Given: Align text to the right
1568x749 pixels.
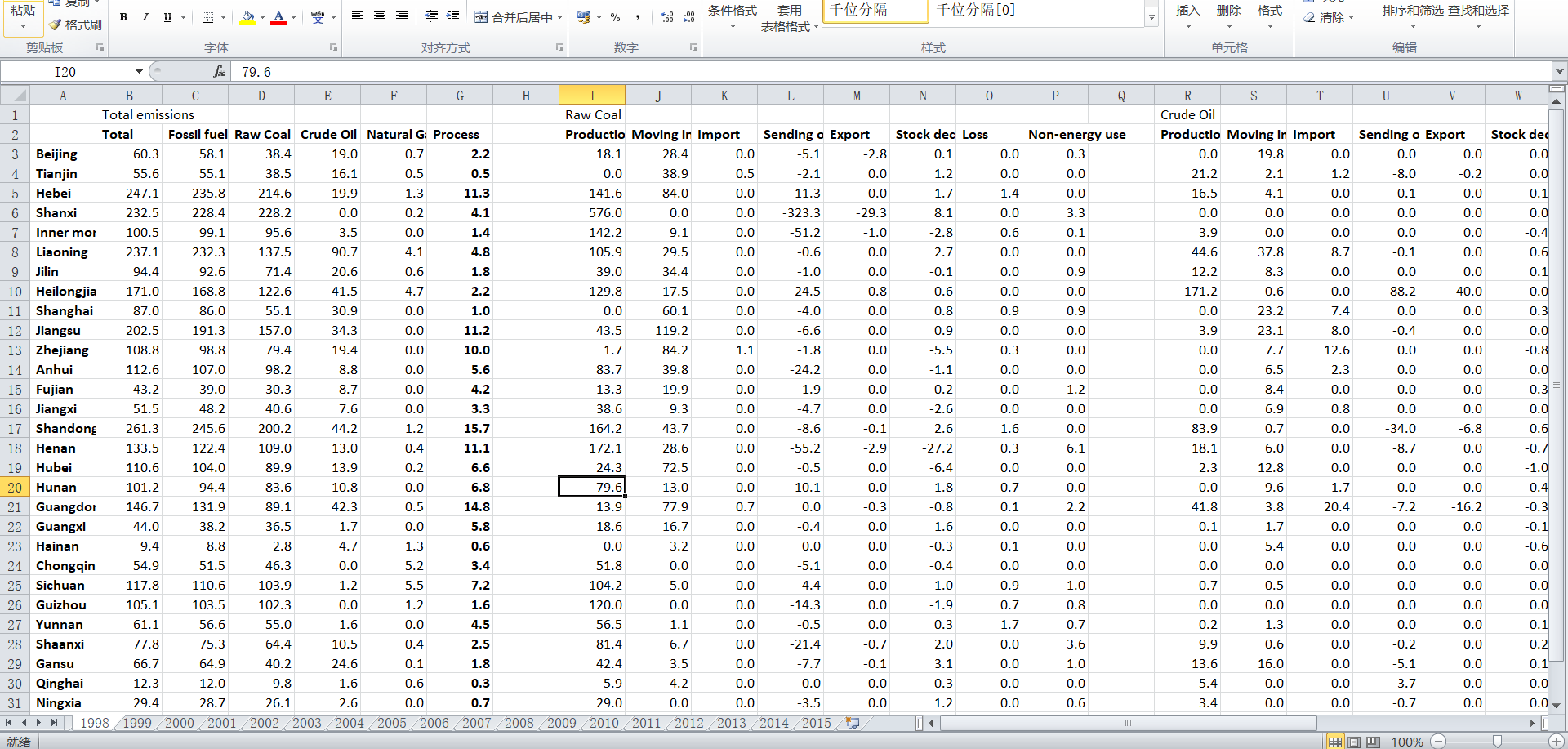Looking at the screenshot, I should pos(402,16).
